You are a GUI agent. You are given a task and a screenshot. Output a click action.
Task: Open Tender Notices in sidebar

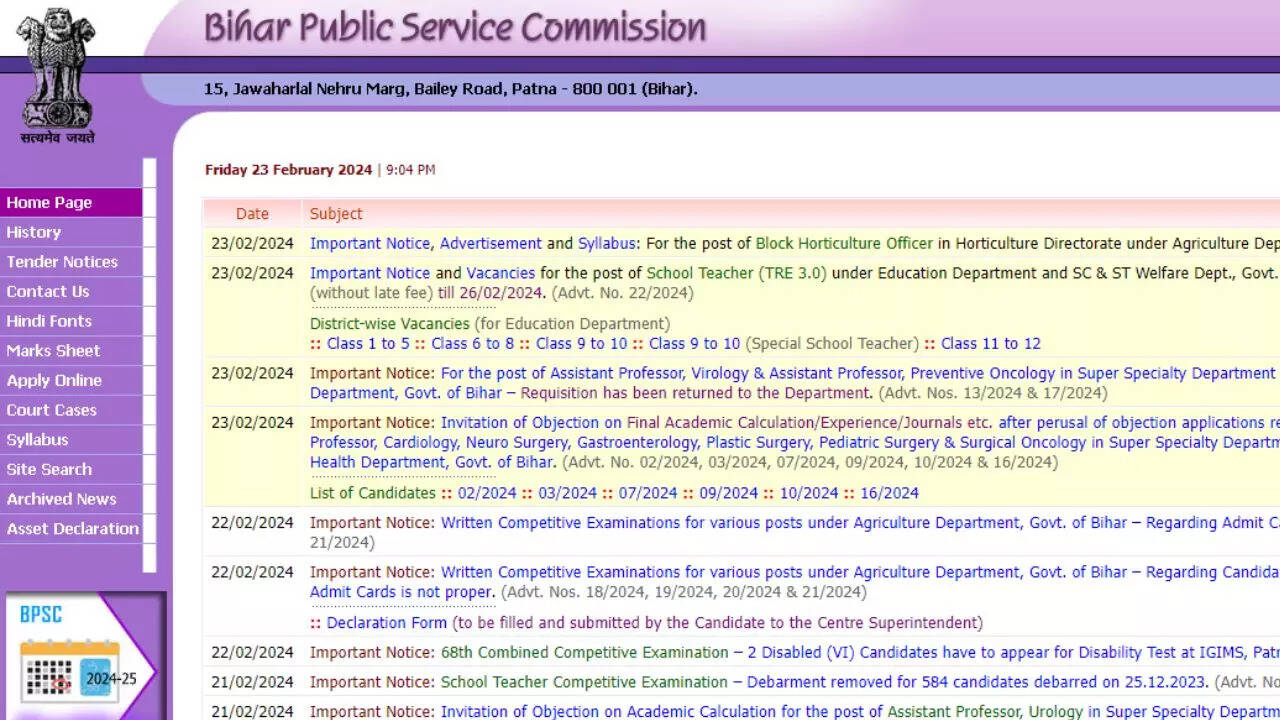pos(62,262)
